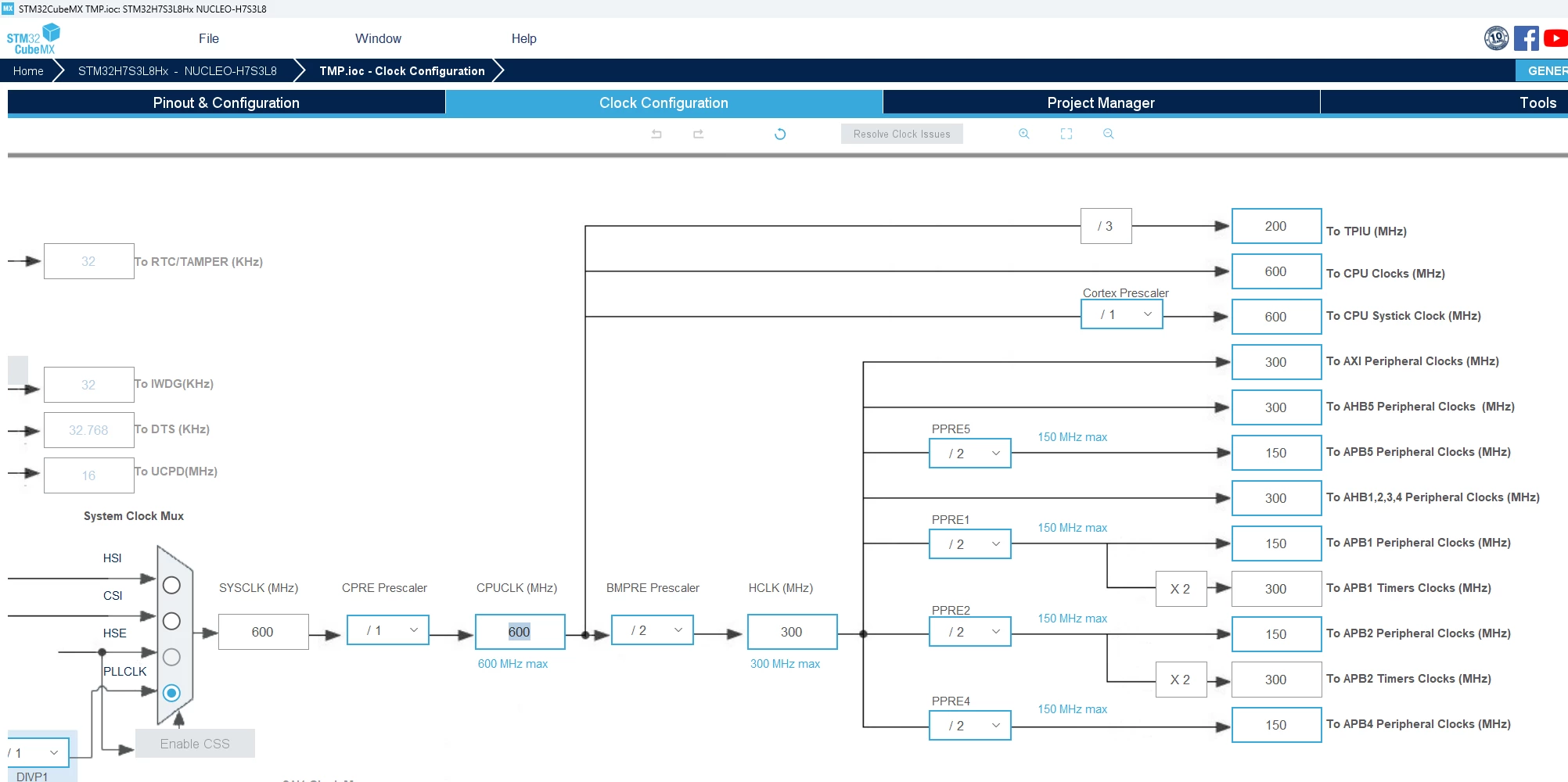Click the To CPU Clocks 600 field

click(x=1276, y=271)
